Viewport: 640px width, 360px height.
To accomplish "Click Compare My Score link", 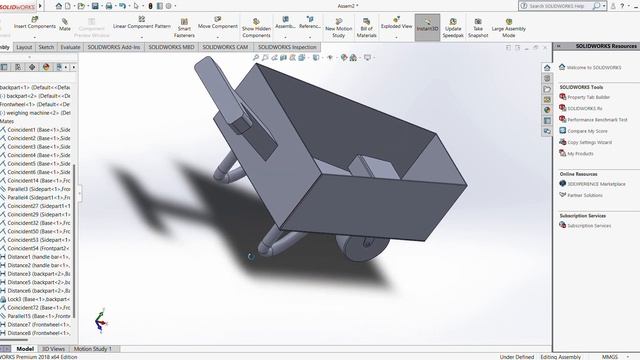I will coord(587,131).
